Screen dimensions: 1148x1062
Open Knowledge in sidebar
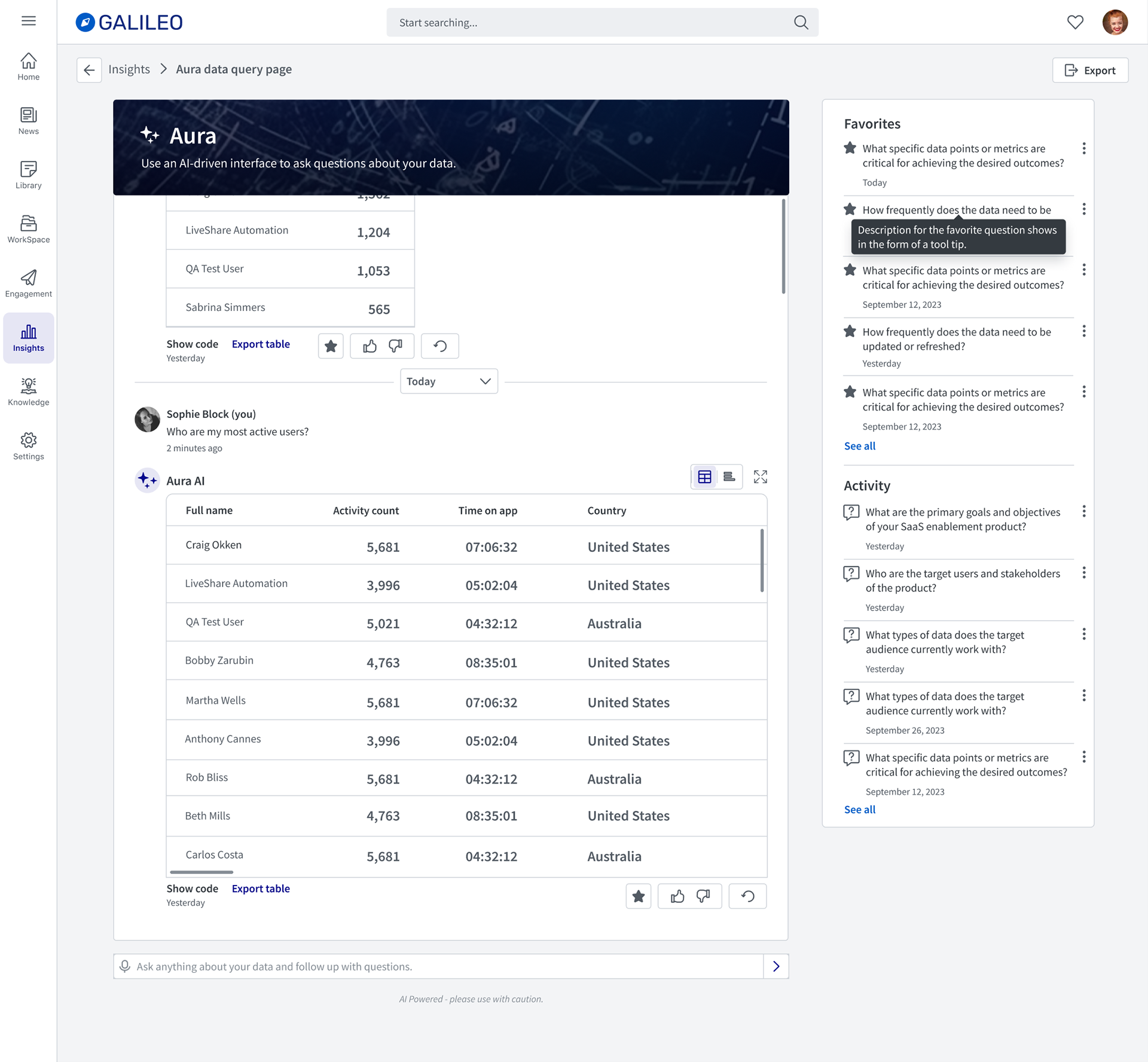tap(28, 392)
